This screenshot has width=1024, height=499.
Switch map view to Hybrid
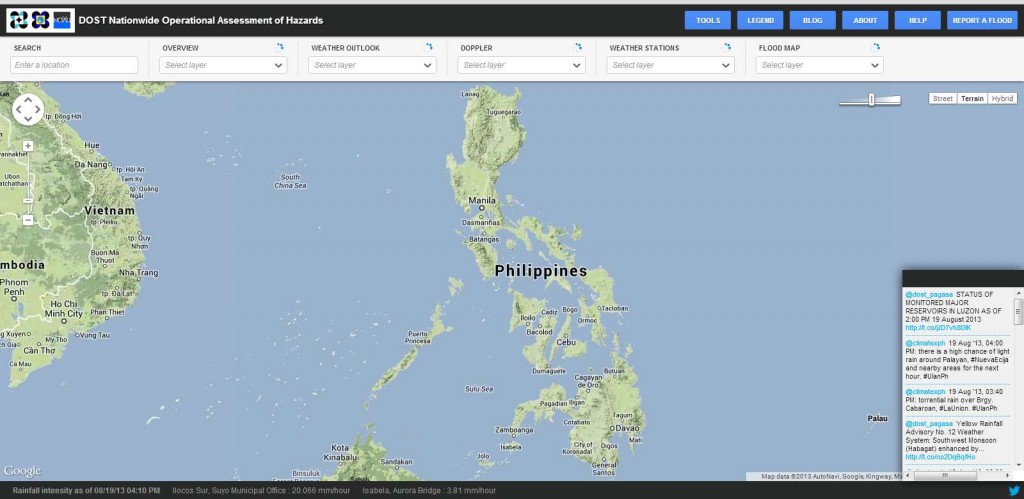pos(1002,99)
